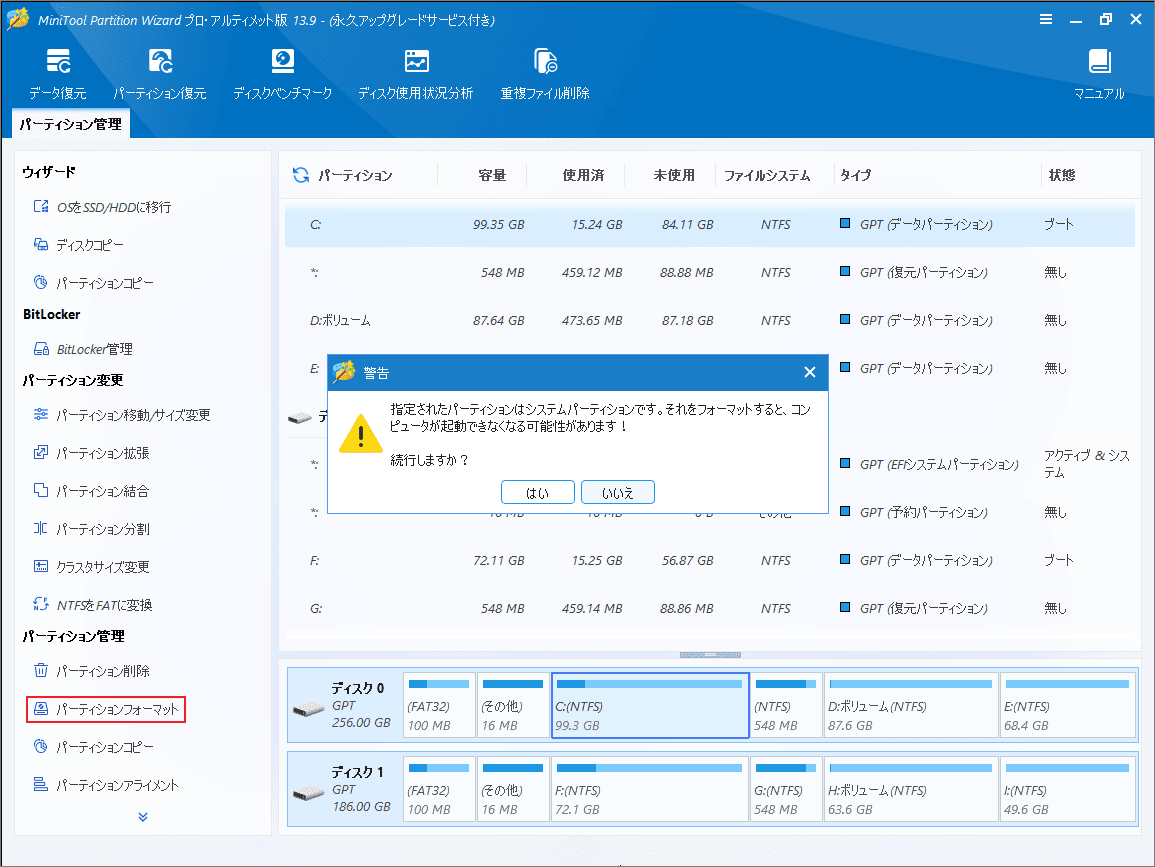The width and height of the screenshot is (1155, 867).
Task: Decline the warning with いいえ
Action: tap(618, 493)
